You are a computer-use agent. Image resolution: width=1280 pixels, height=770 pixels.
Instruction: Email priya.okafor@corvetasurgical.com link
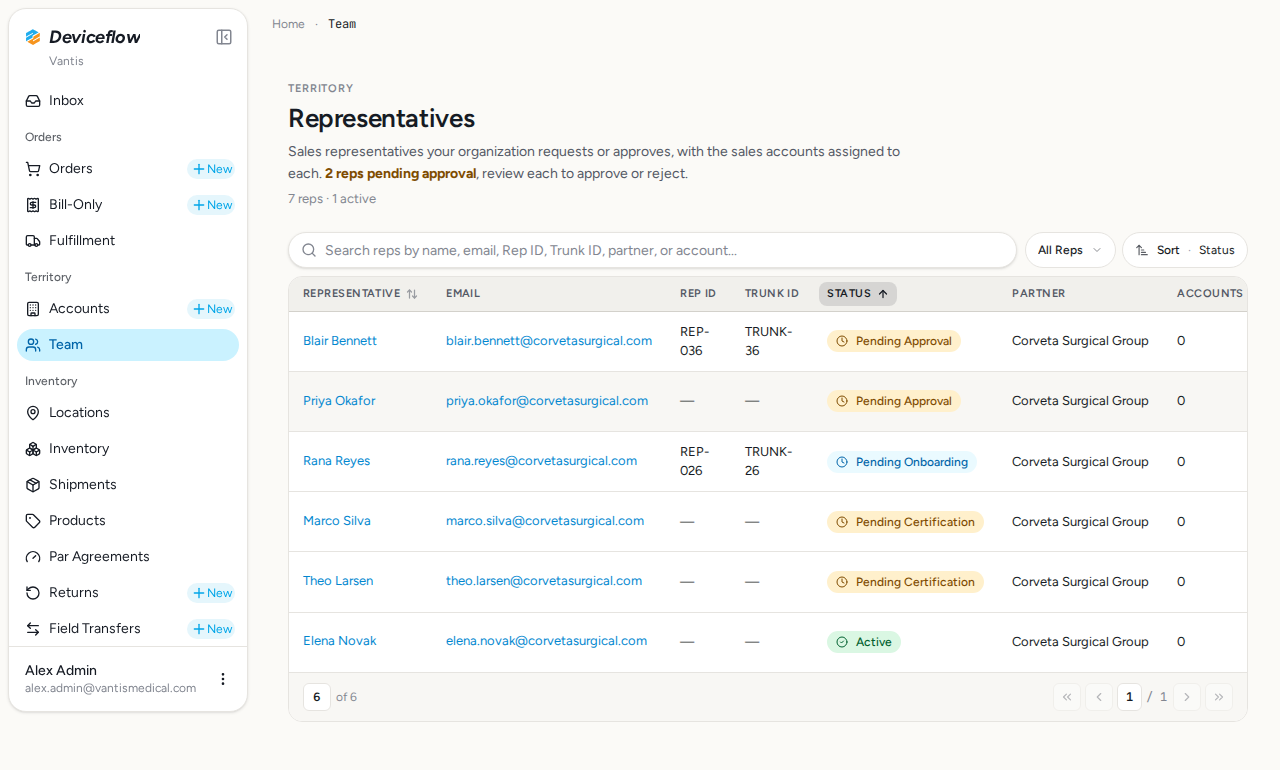point(547,401)
